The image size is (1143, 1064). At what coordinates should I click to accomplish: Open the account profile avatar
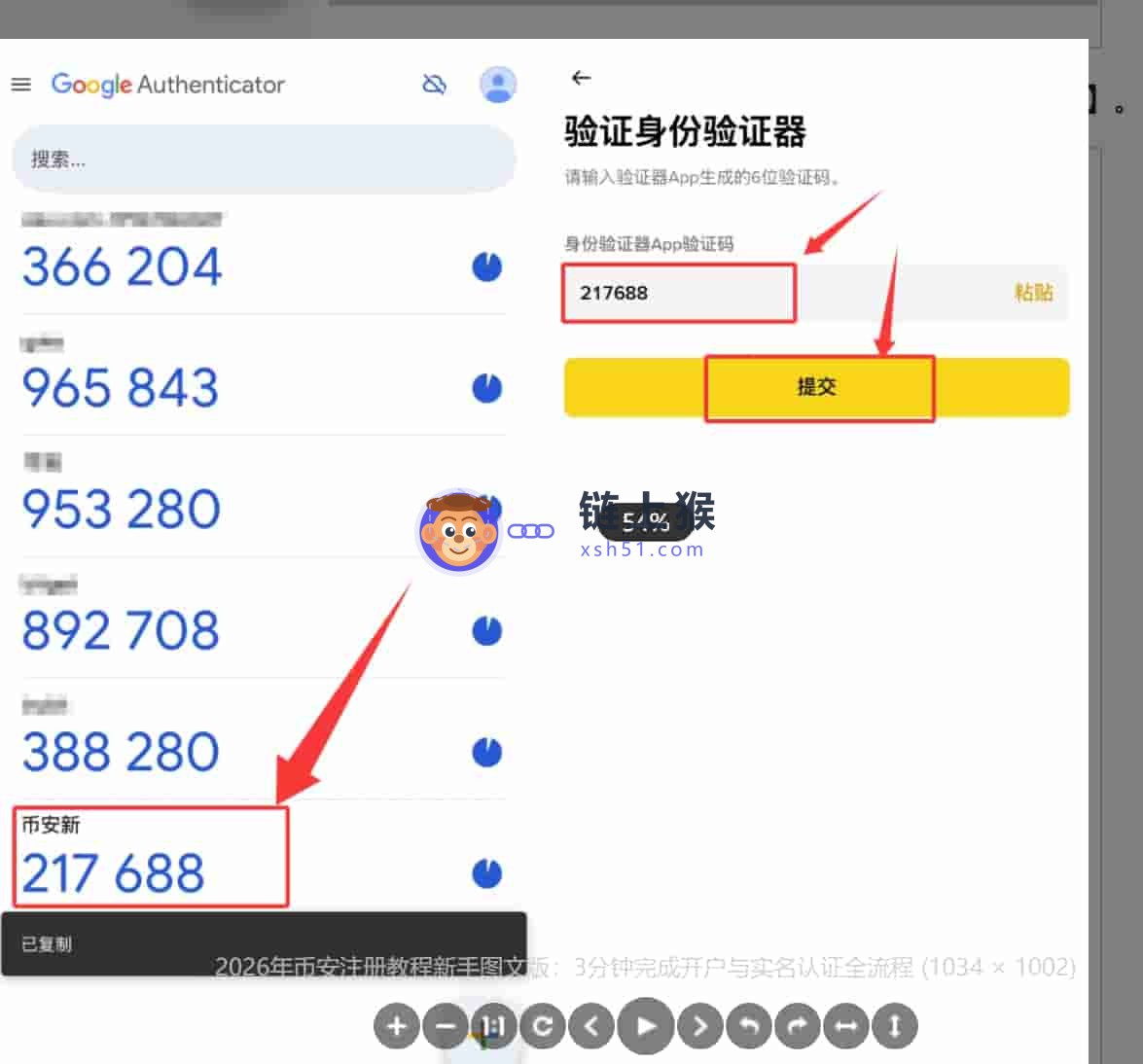(x=498, y=85)
